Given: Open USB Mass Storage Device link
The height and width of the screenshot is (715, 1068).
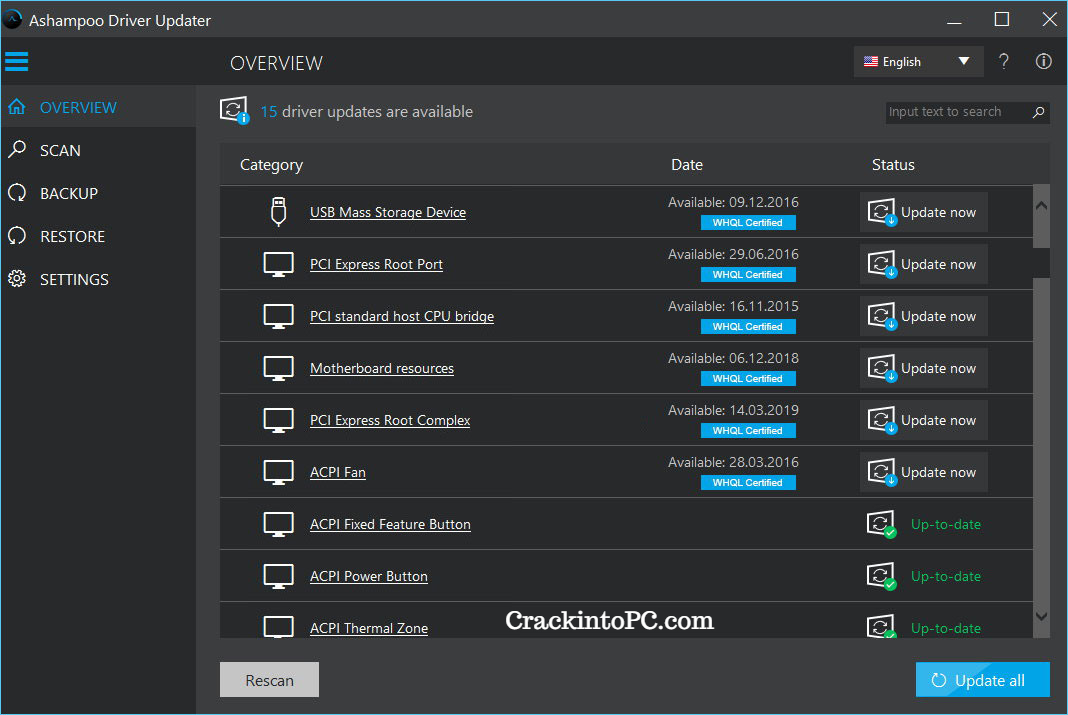Looking at the screenshot, I should pos(388,212).
